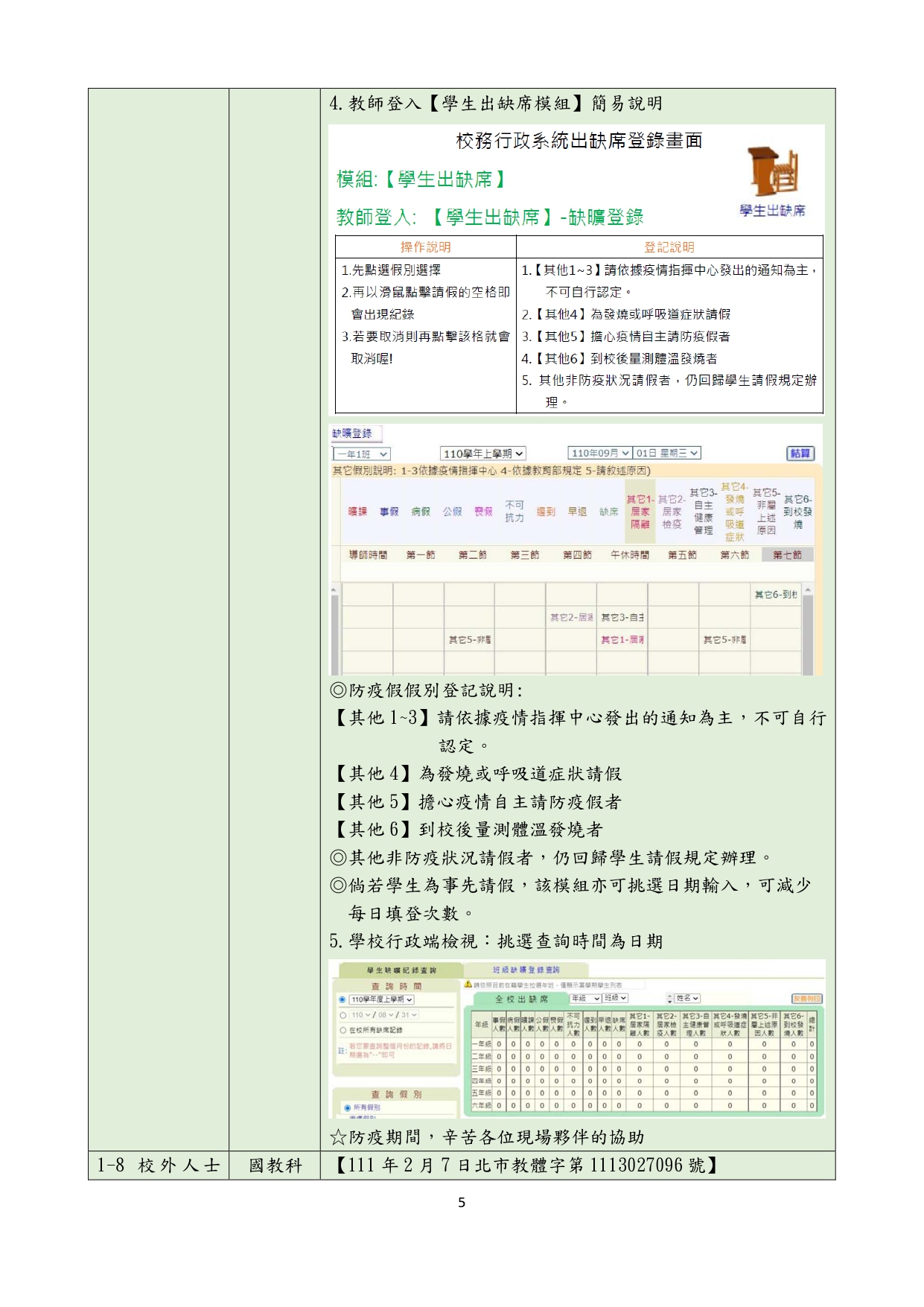Click the 三年級 row in summary table
The image size is (924, 1307).
644,1069
